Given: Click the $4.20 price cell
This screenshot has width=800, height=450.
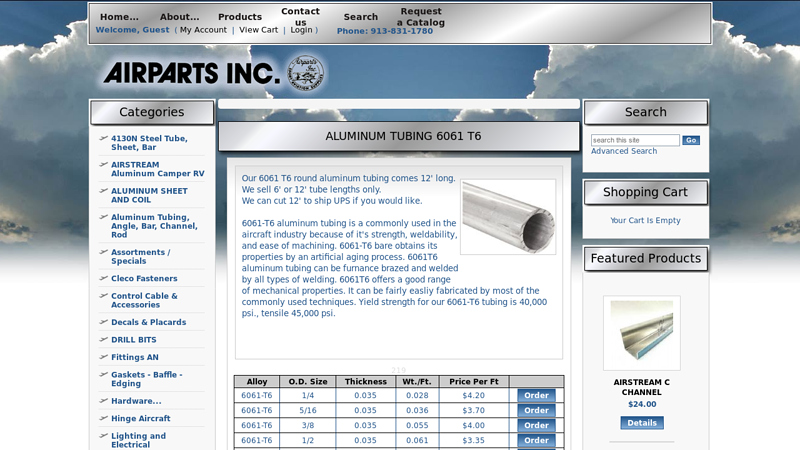Looking at the screenshot, I should pyautogui.click(x=473, y=395).
